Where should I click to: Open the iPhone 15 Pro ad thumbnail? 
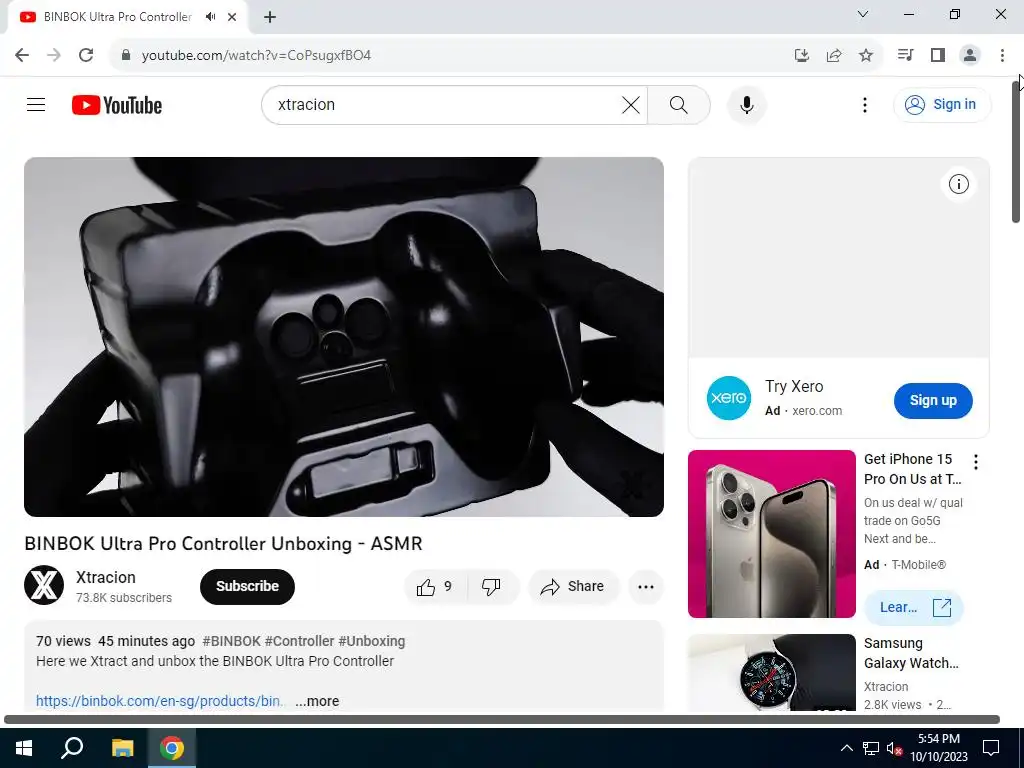(x=771, y=534)
